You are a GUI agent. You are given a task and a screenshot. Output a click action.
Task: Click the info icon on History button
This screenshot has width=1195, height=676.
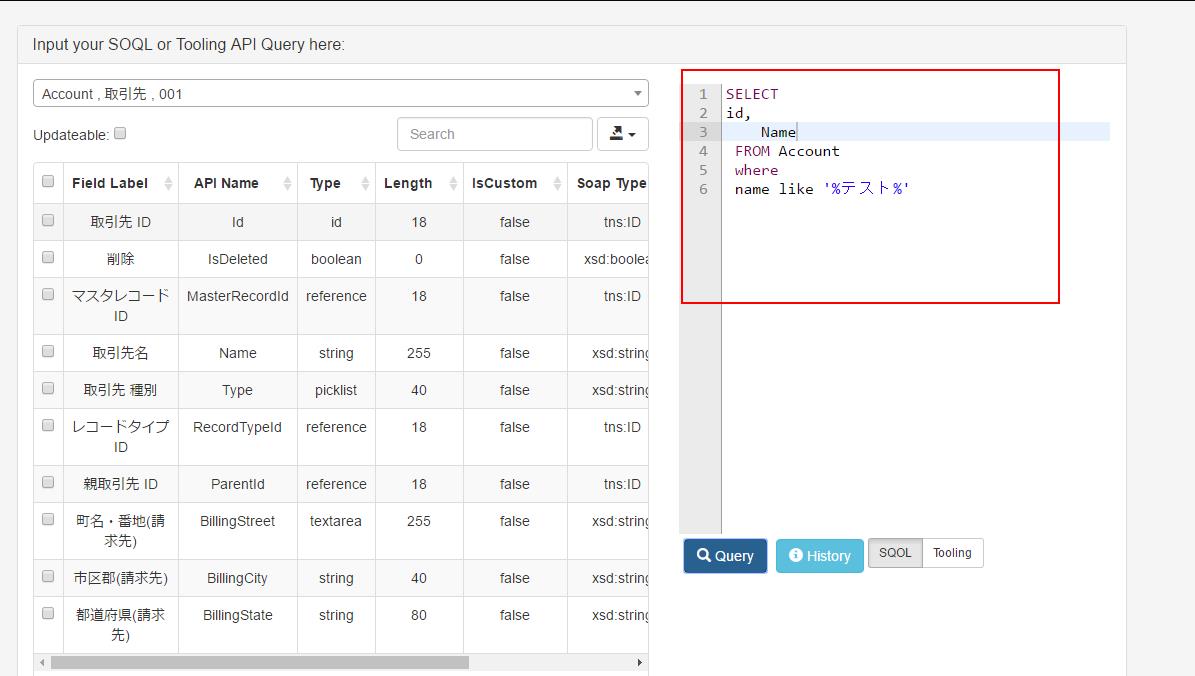pyautogui.click(x=796, y=555)
